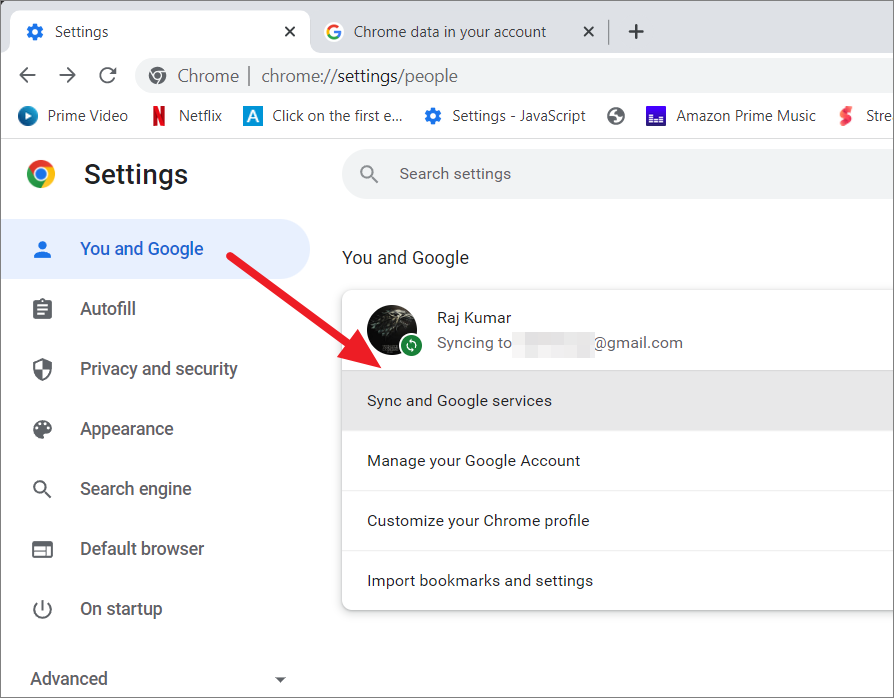
Task: Click the Search settings field
Action: point(618,174)
